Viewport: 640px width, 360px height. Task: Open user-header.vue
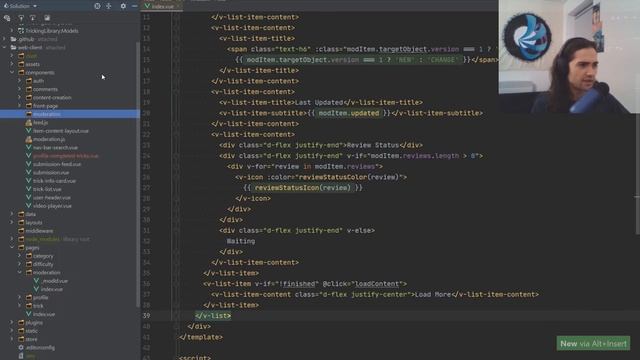tap(52, 198)
